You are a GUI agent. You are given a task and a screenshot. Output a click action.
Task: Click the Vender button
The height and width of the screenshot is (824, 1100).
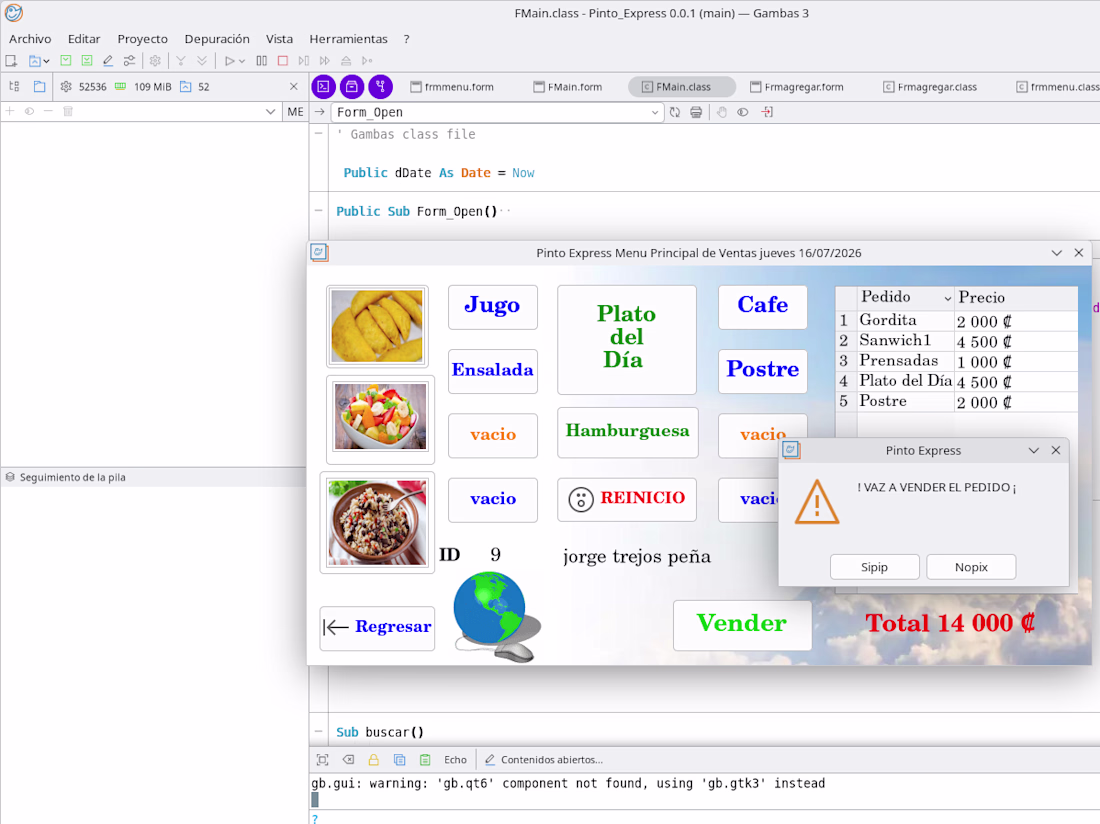(x=742, y=625)
